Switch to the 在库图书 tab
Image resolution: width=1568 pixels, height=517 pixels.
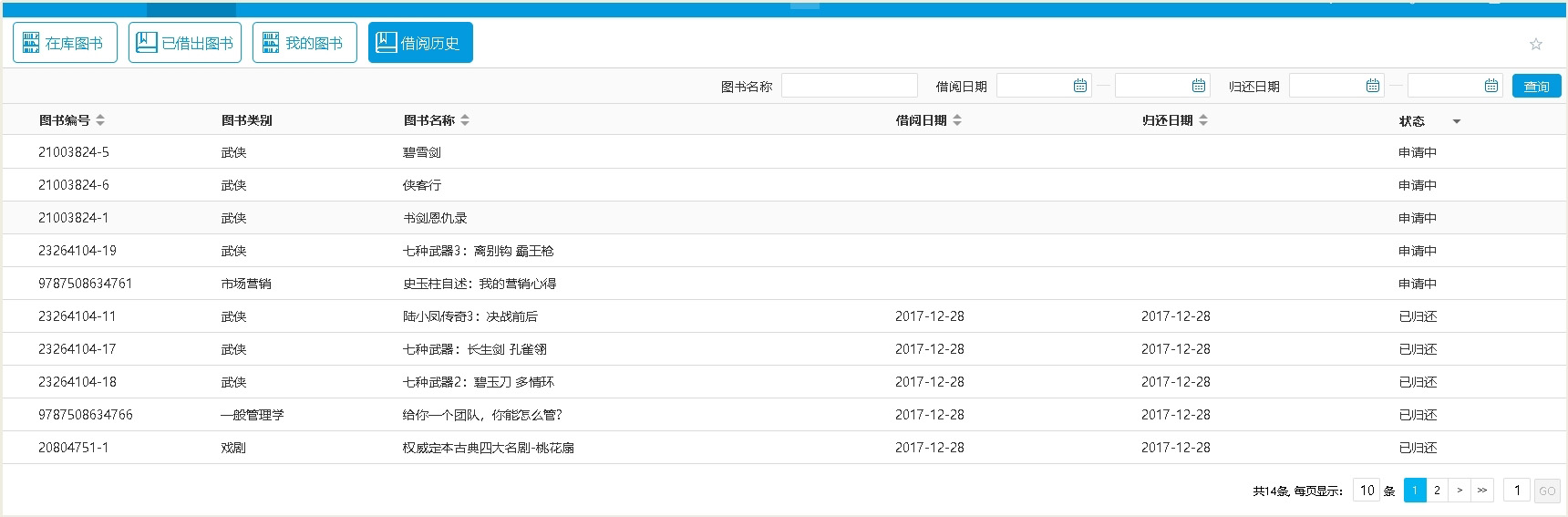click(x=65, y=43)
